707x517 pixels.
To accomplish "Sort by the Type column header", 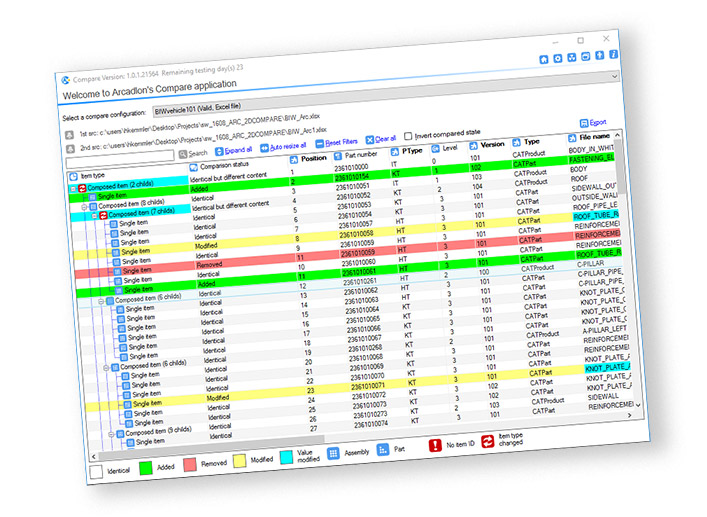I will pyautogui.click(x=532, y=142).
